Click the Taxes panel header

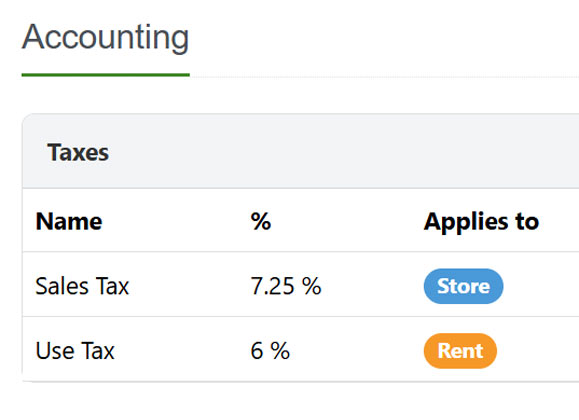[x=301, y=151]
